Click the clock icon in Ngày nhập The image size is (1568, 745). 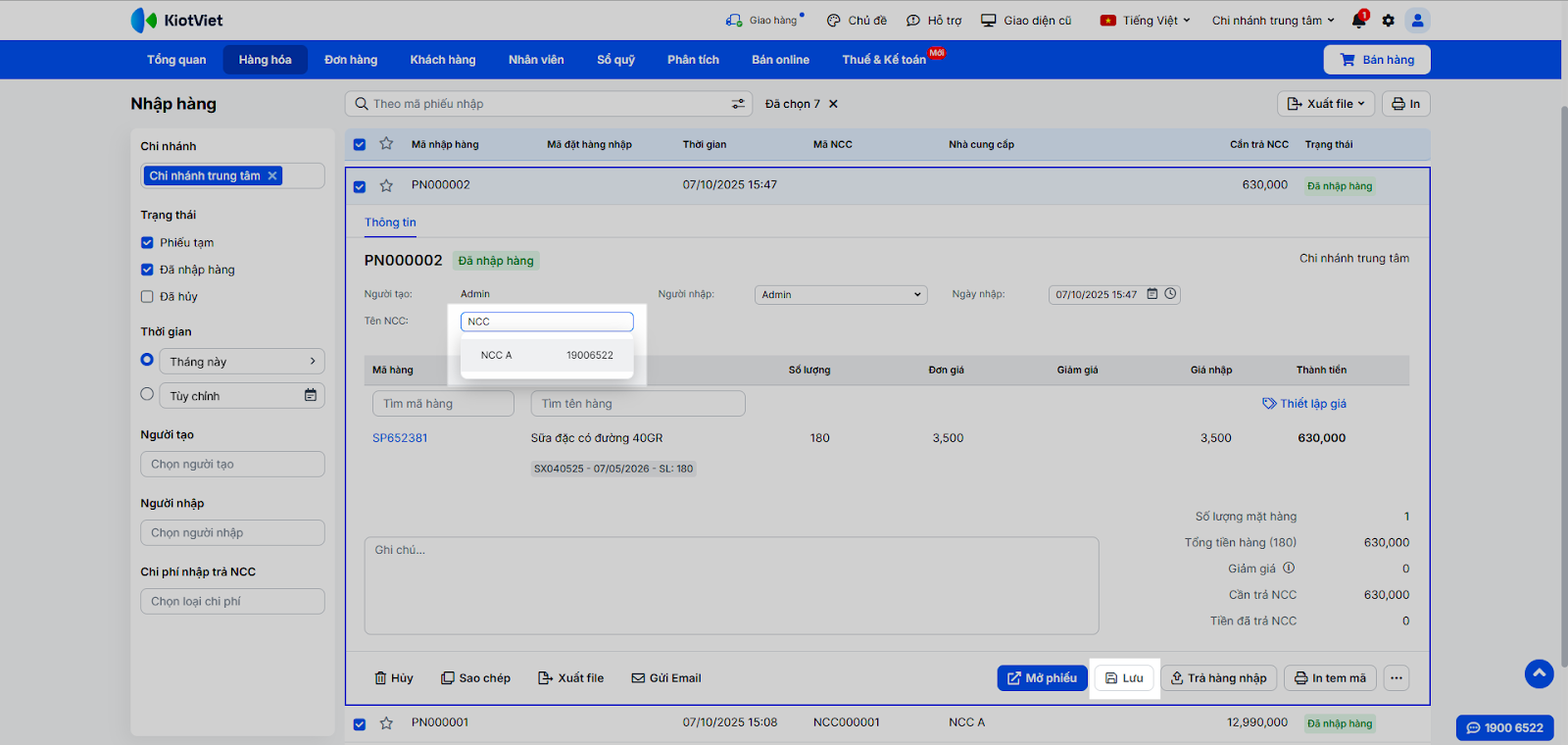[1170, 294]
